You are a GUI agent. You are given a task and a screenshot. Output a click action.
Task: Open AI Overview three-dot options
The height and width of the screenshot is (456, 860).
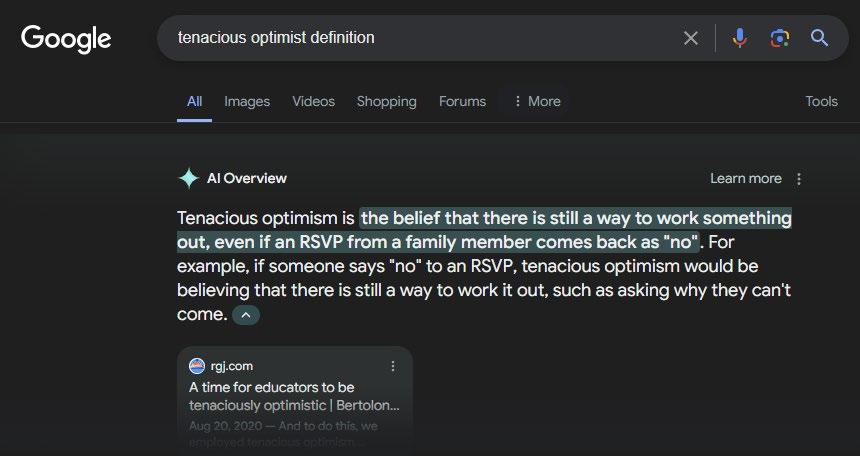pyautogui.click(x=799, y=179)
